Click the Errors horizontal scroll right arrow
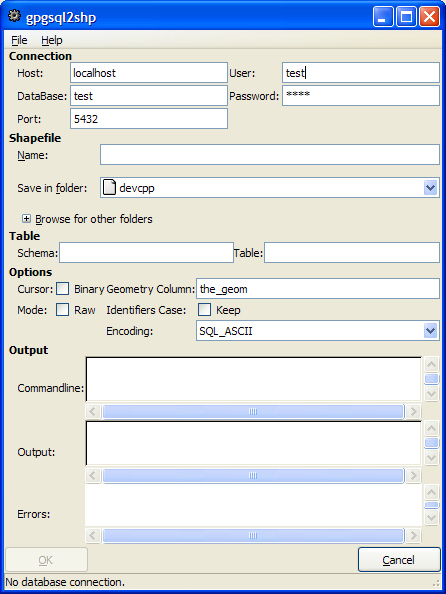The width and height of the screenshot is (446, 594). click(413, 535)
